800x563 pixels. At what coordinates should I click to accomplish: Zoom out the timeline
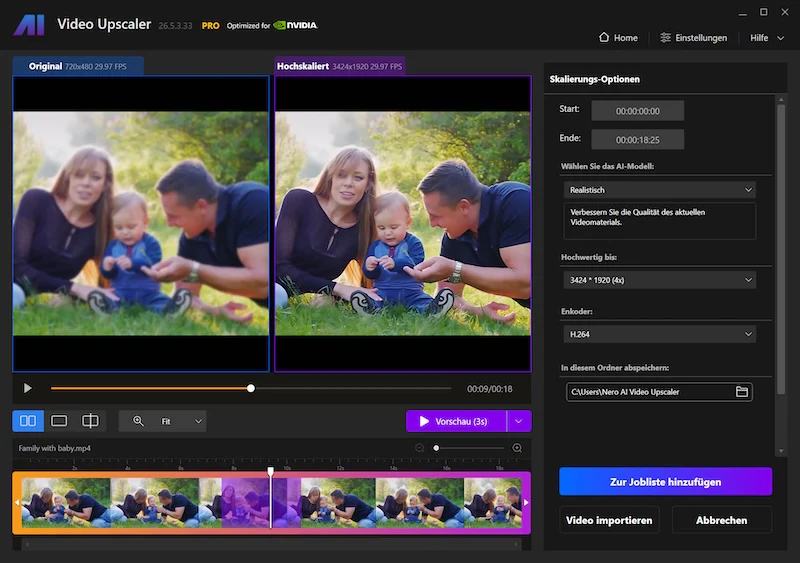point(419,448)
